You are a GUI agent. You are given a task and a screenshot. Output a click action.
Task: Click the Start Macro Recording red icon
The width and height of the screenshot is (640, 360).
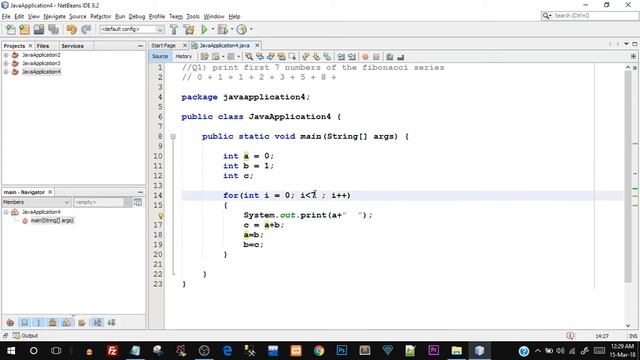coord(365,57)
